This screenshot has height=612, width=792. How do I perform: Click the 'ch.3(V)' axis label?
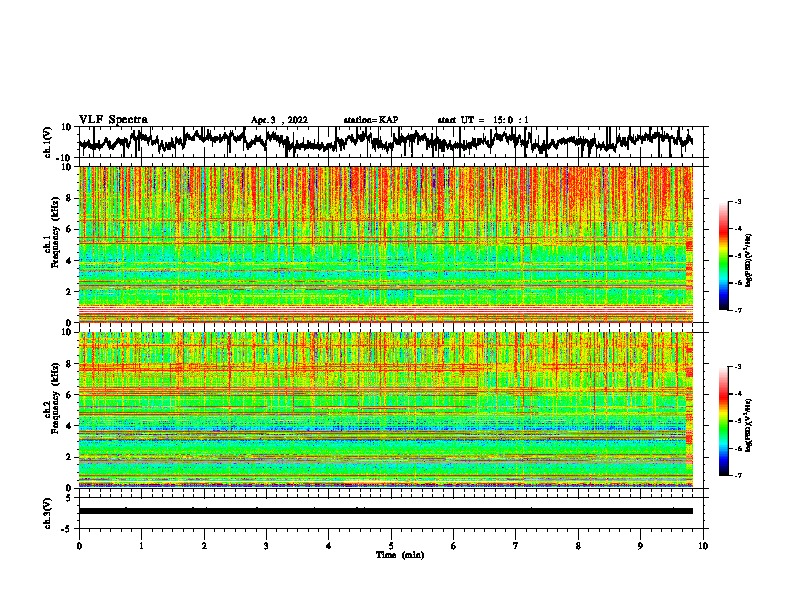[x=48, y=513]
